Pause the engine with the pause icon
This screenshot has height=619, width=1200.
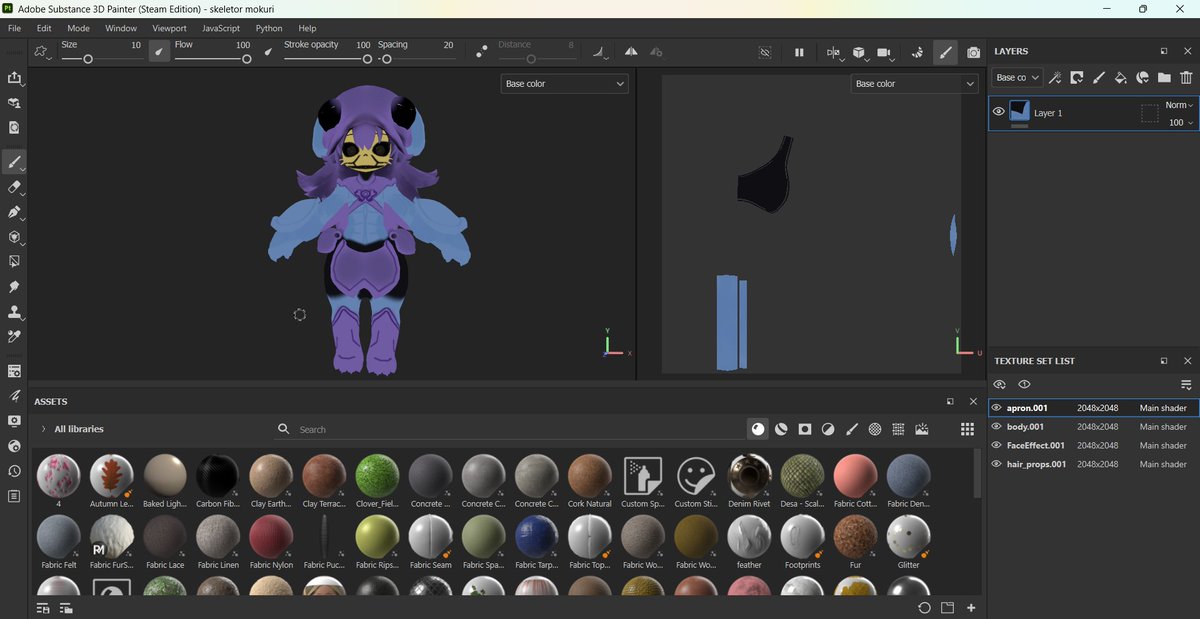click(799, 52)
